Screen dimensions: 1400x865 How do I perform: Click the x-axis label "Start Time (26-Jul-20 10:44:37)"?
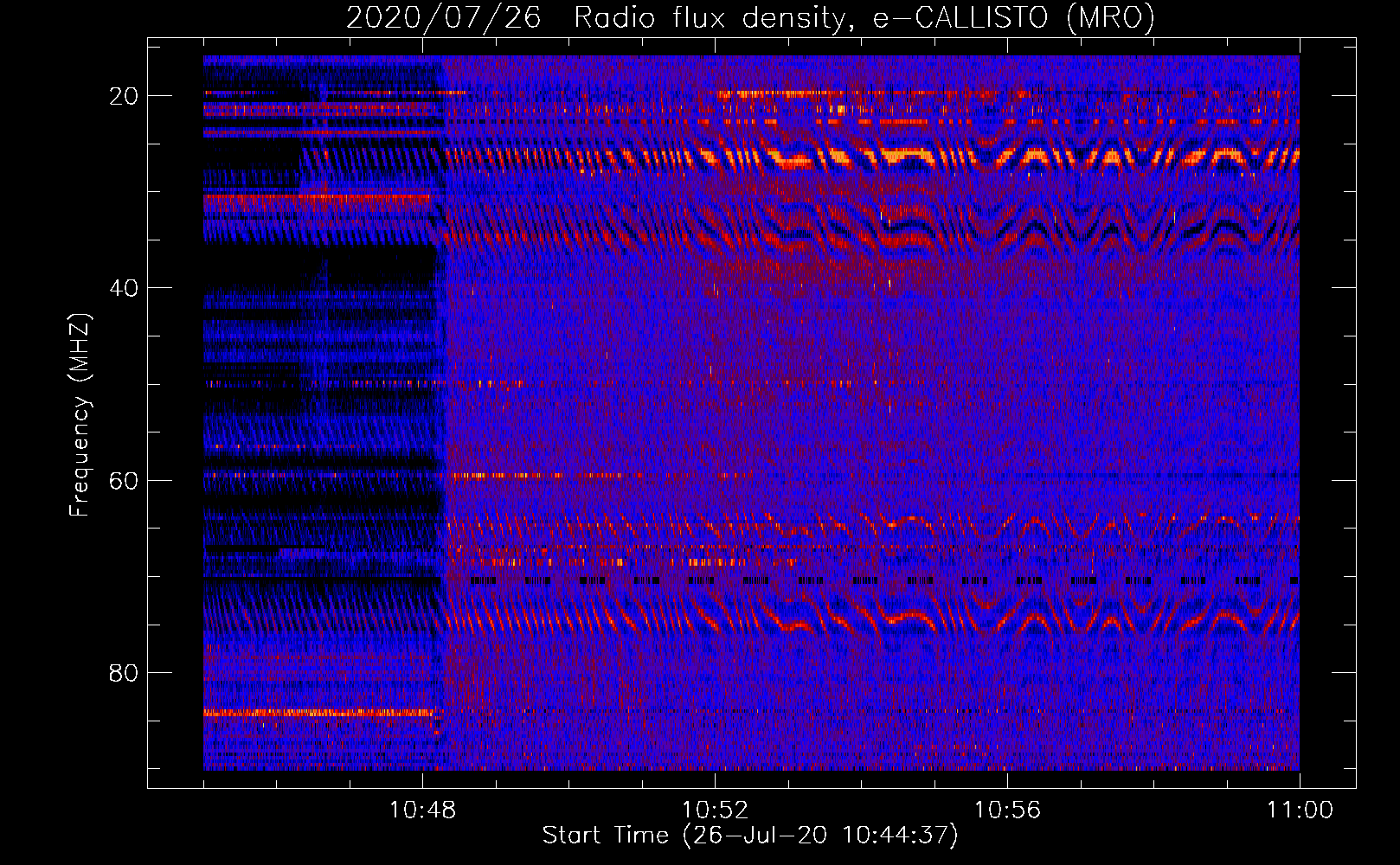coord(750,836)
